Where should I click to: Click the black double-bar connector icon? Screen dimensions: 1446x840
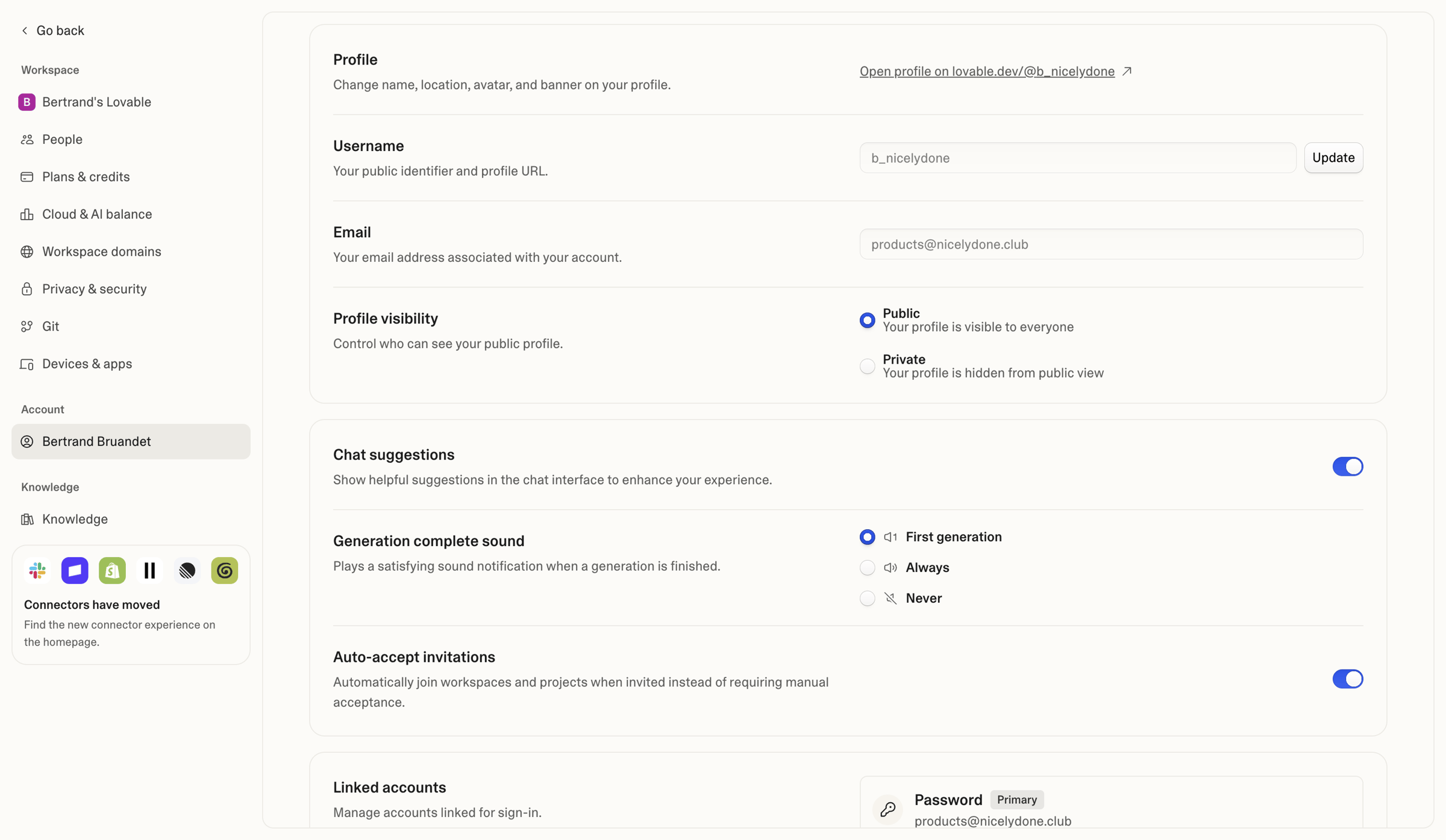pyautogui.click(x=149, y=570)
